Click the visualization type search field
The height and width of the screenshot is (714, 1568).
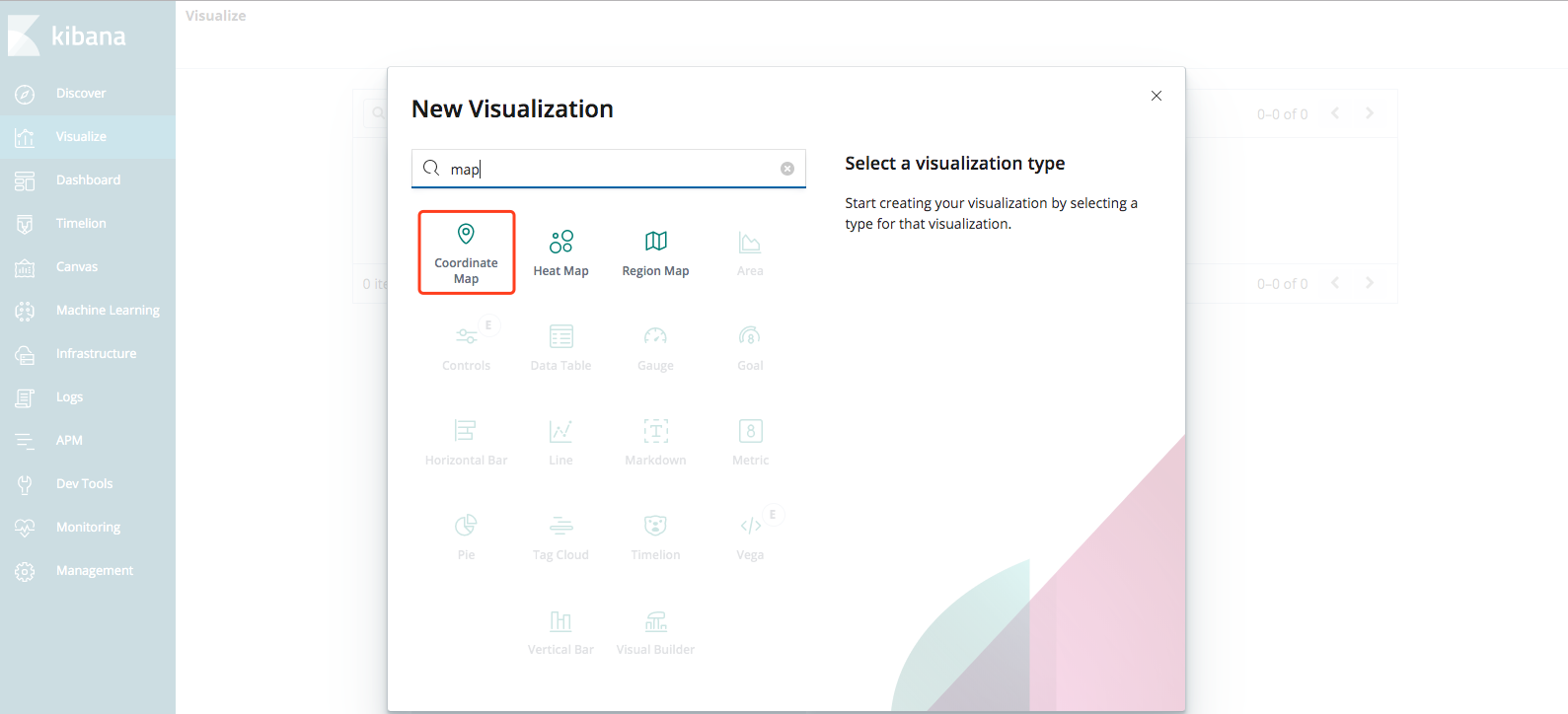point(609,169)
